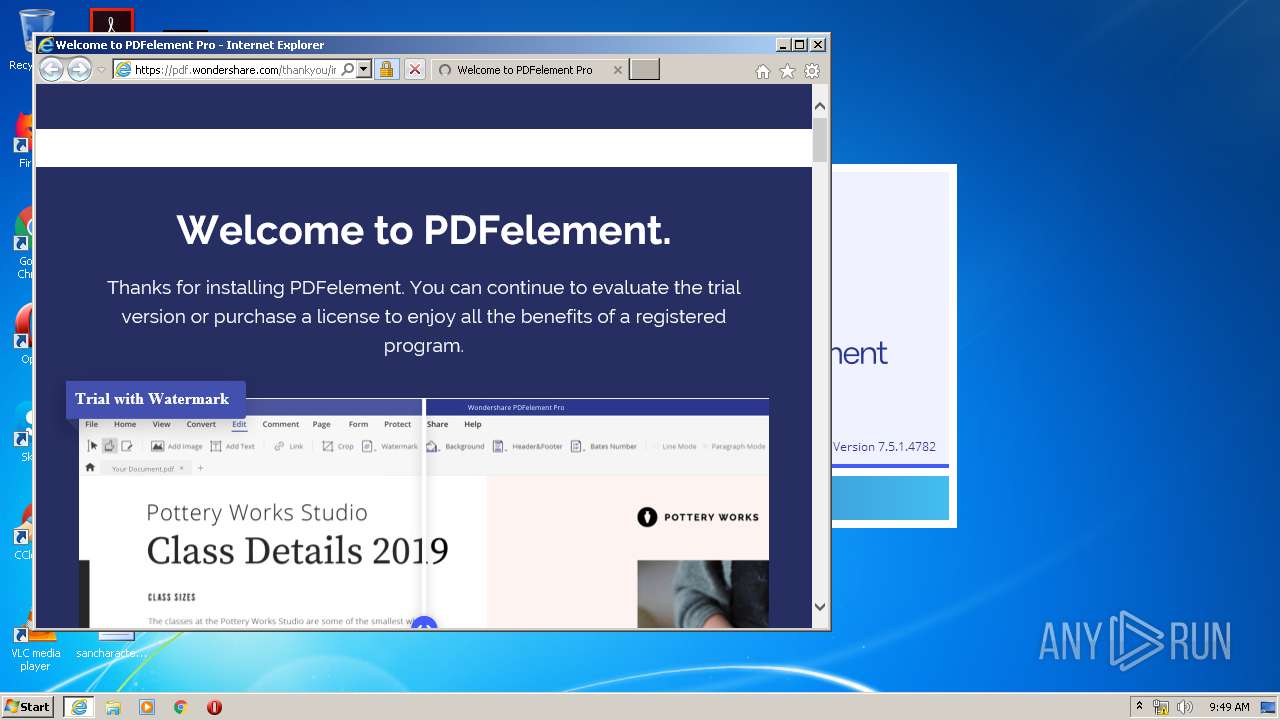The height and width of the screenshot is (720, 1280).
Task: Open the address bar dropdown arrow
Action: pyautogui.click(x=364, y=69)
